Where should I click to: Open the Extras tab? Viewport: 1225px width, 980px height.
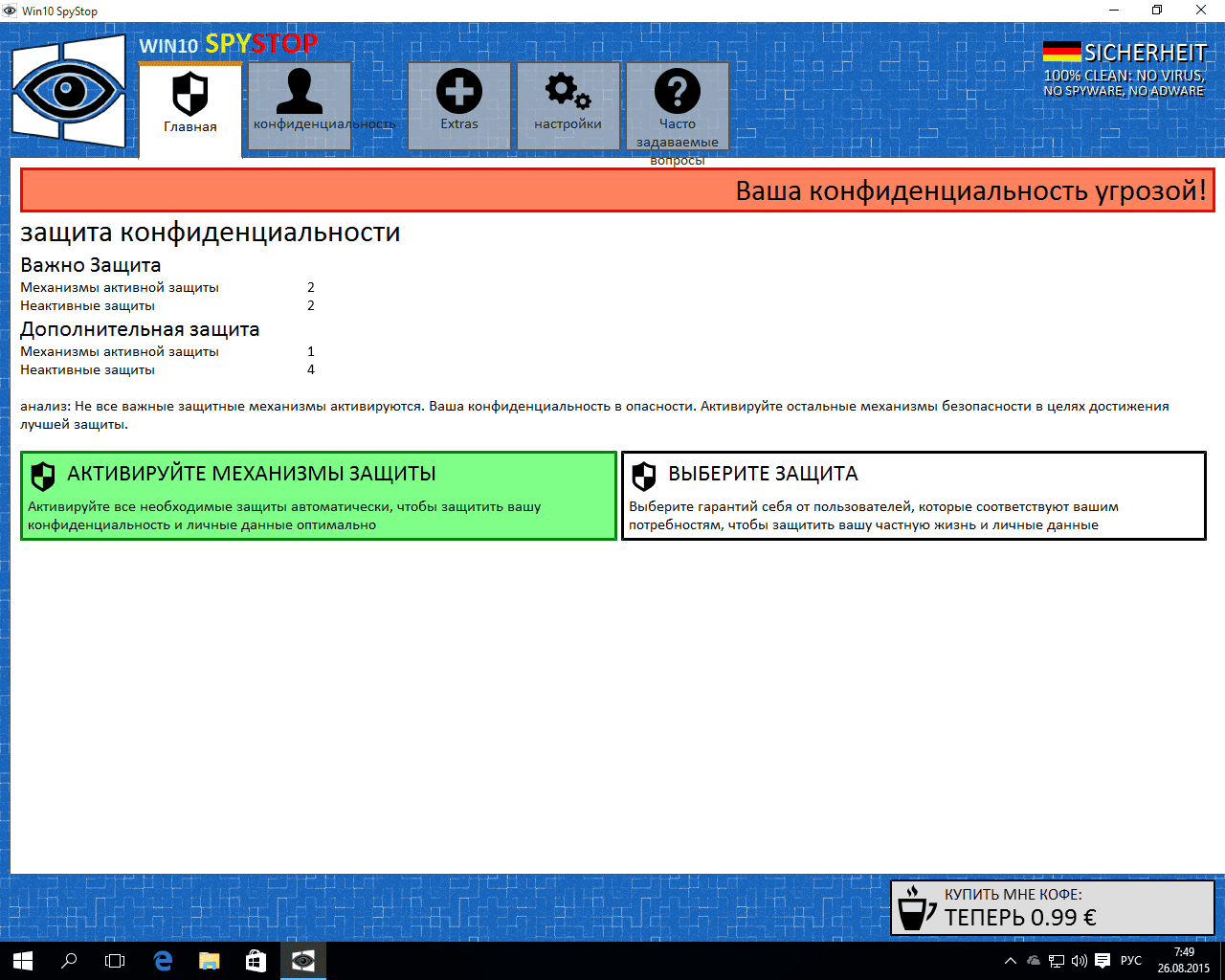coord(459,105)
